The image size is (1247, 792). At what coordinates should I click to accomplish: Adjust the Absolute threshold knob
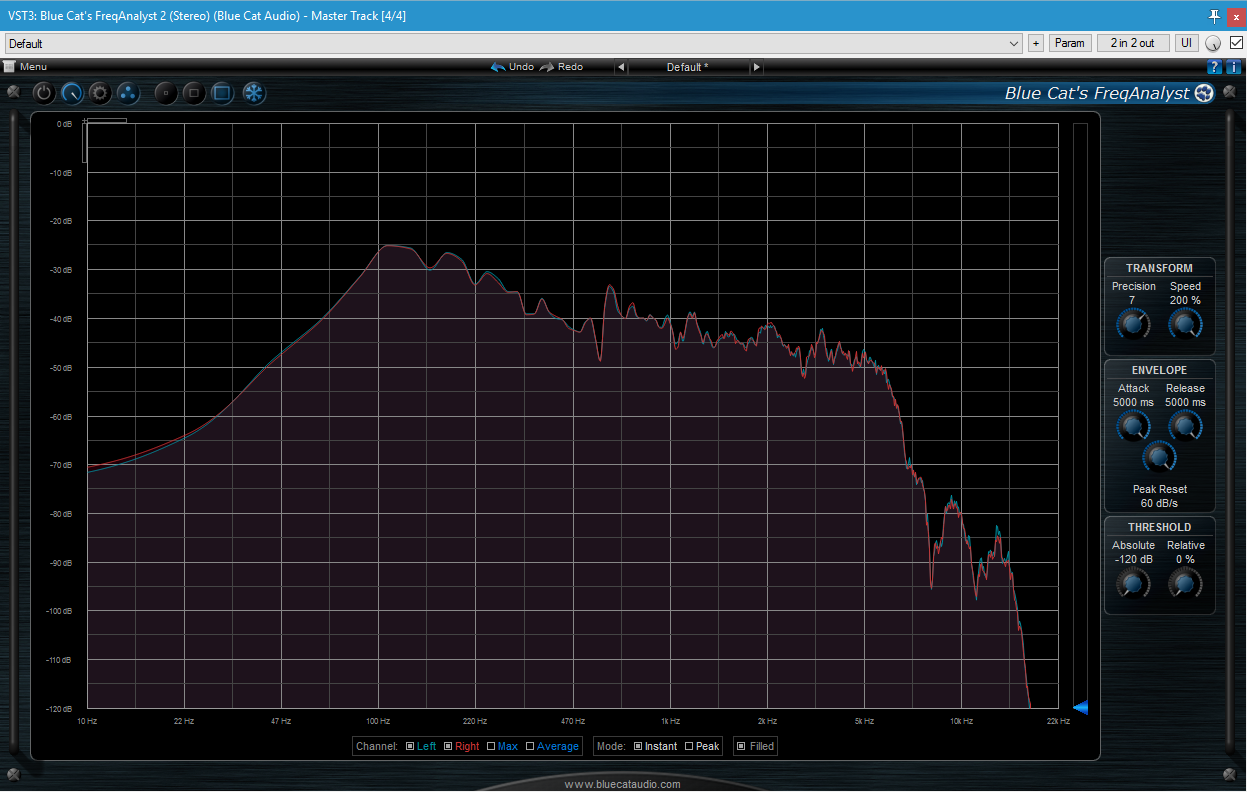[1132, 584]
